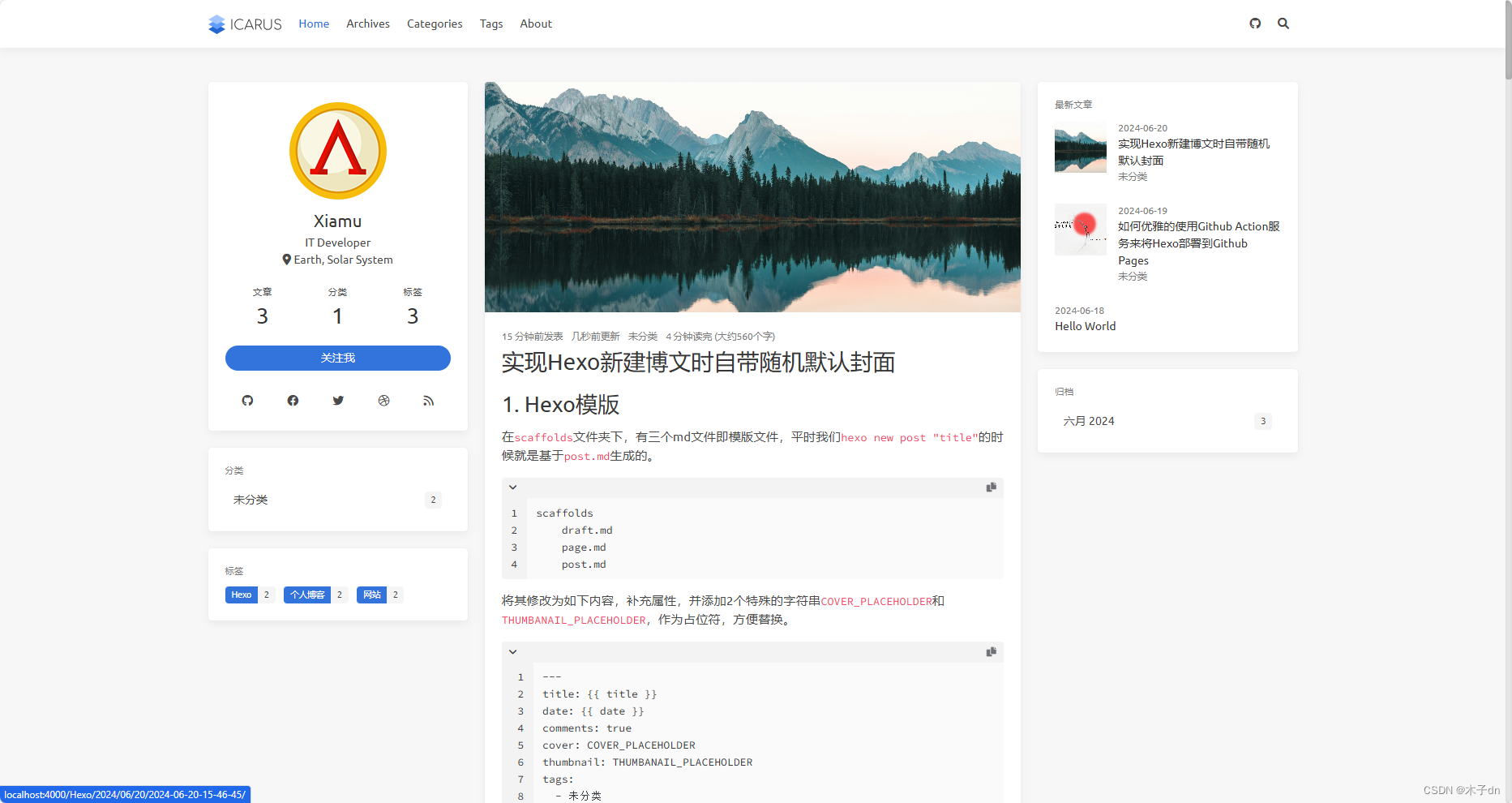
Task: Open Categories page from navbar
Action: click(435, 24)
